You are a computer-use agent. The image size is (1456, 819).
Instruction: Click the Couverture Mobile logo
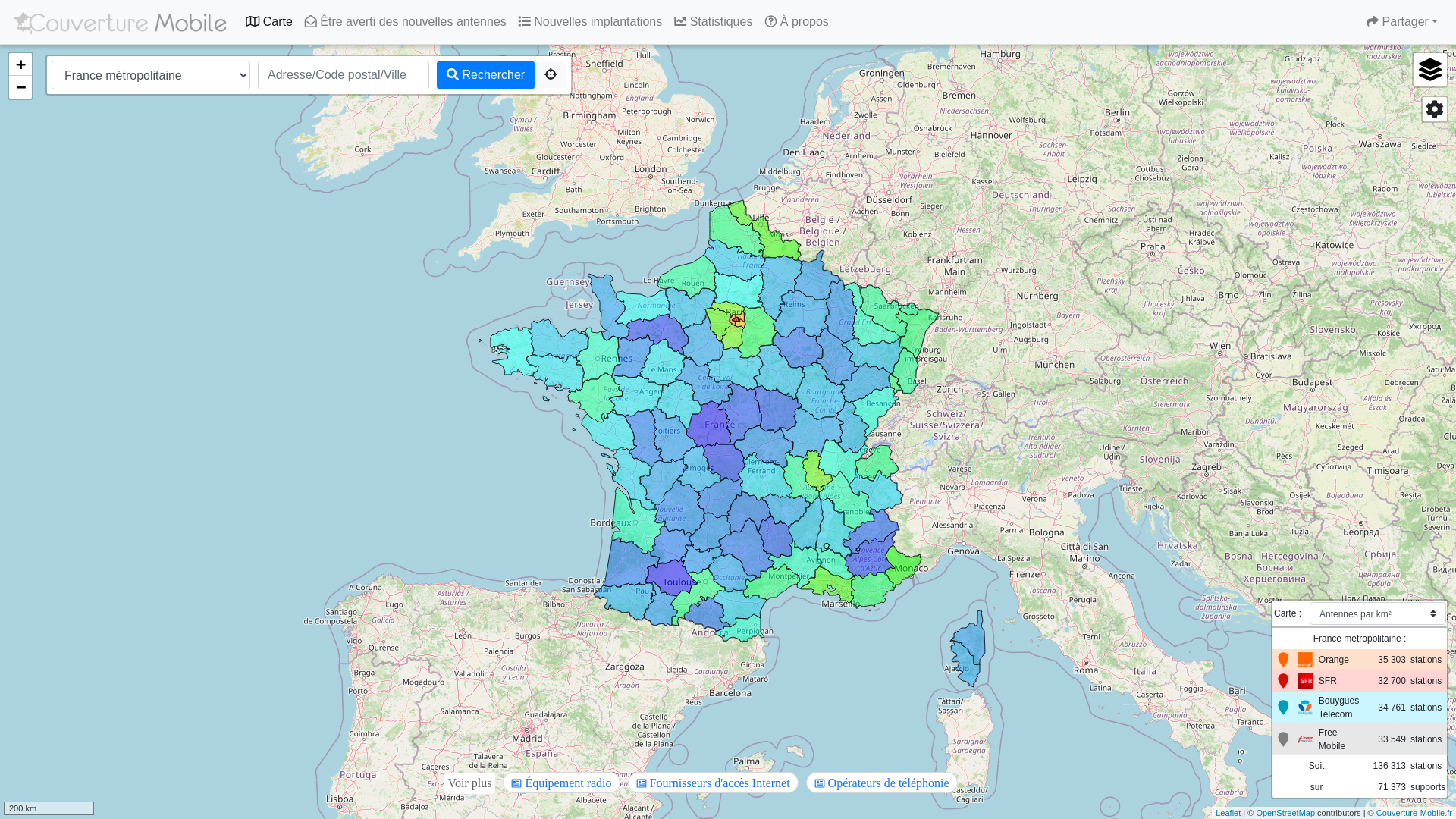pos(120,22)
